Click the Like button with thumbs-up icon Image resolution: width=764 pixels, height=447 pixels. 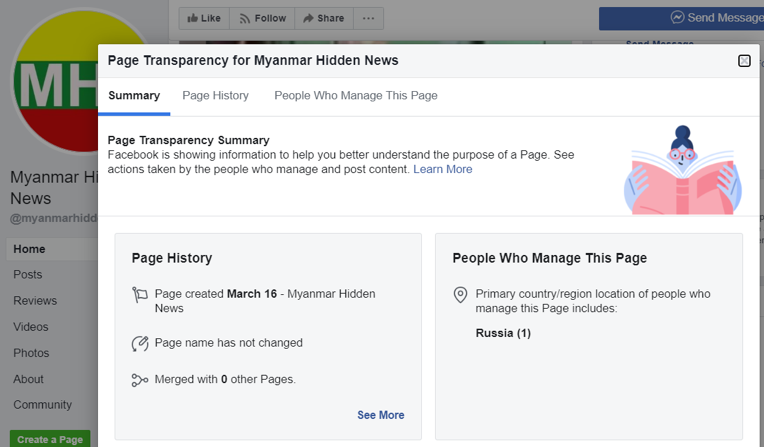tap(204, 19)
